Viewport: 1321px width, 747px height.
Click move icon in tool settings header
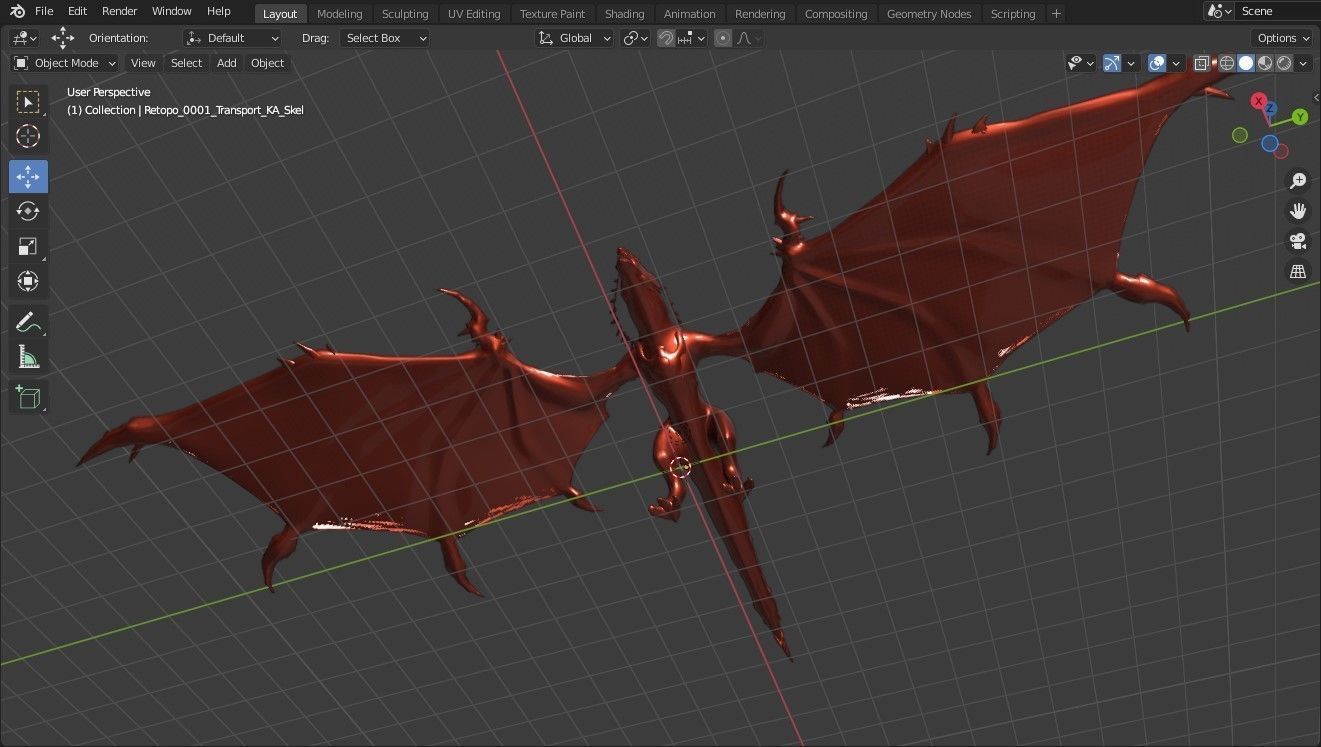coord(62,38)
